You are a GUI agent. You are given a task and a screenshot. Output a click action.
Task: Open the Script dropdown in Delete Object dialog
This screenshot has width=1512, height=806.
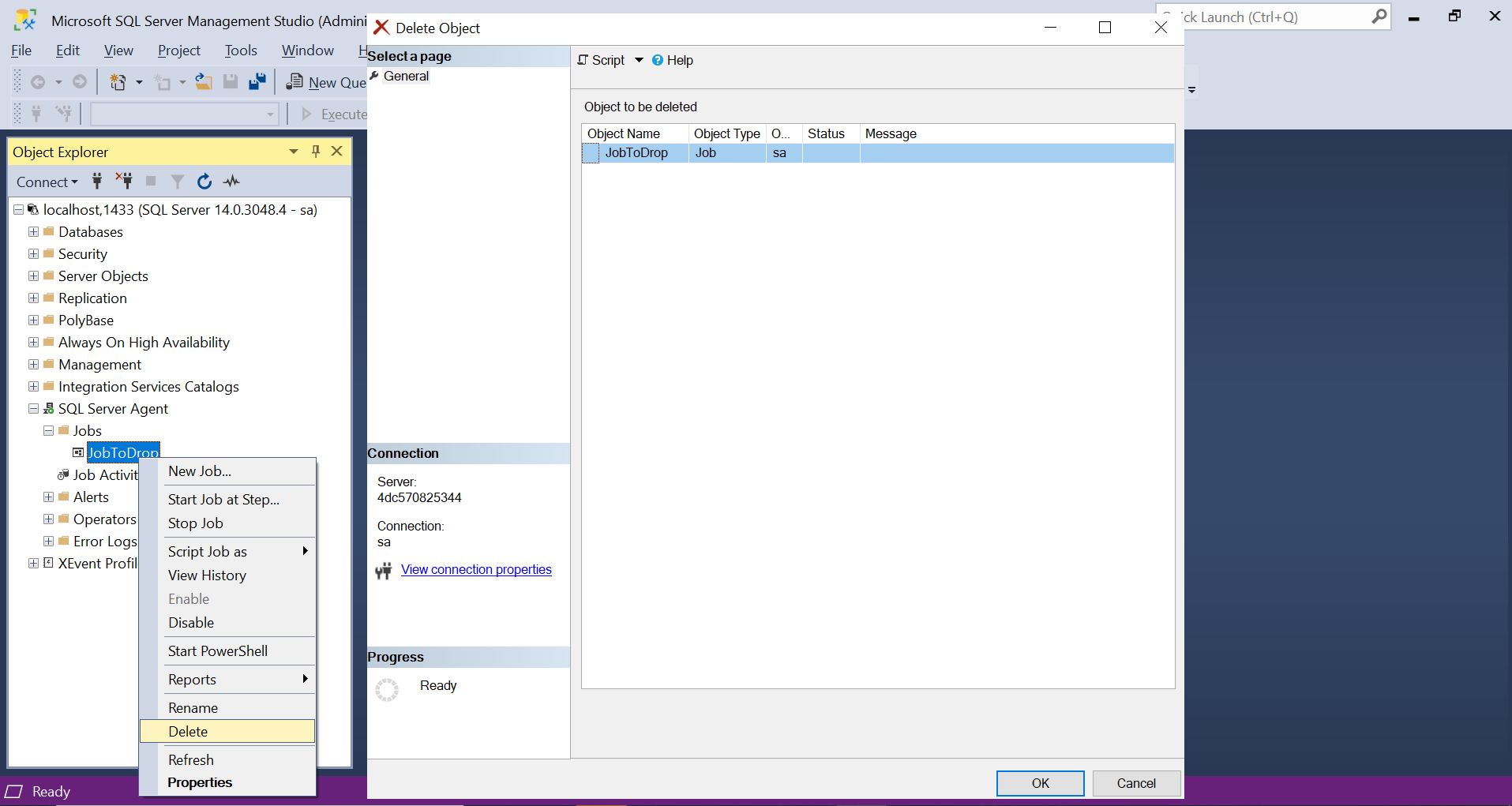[x=640, y=60]
